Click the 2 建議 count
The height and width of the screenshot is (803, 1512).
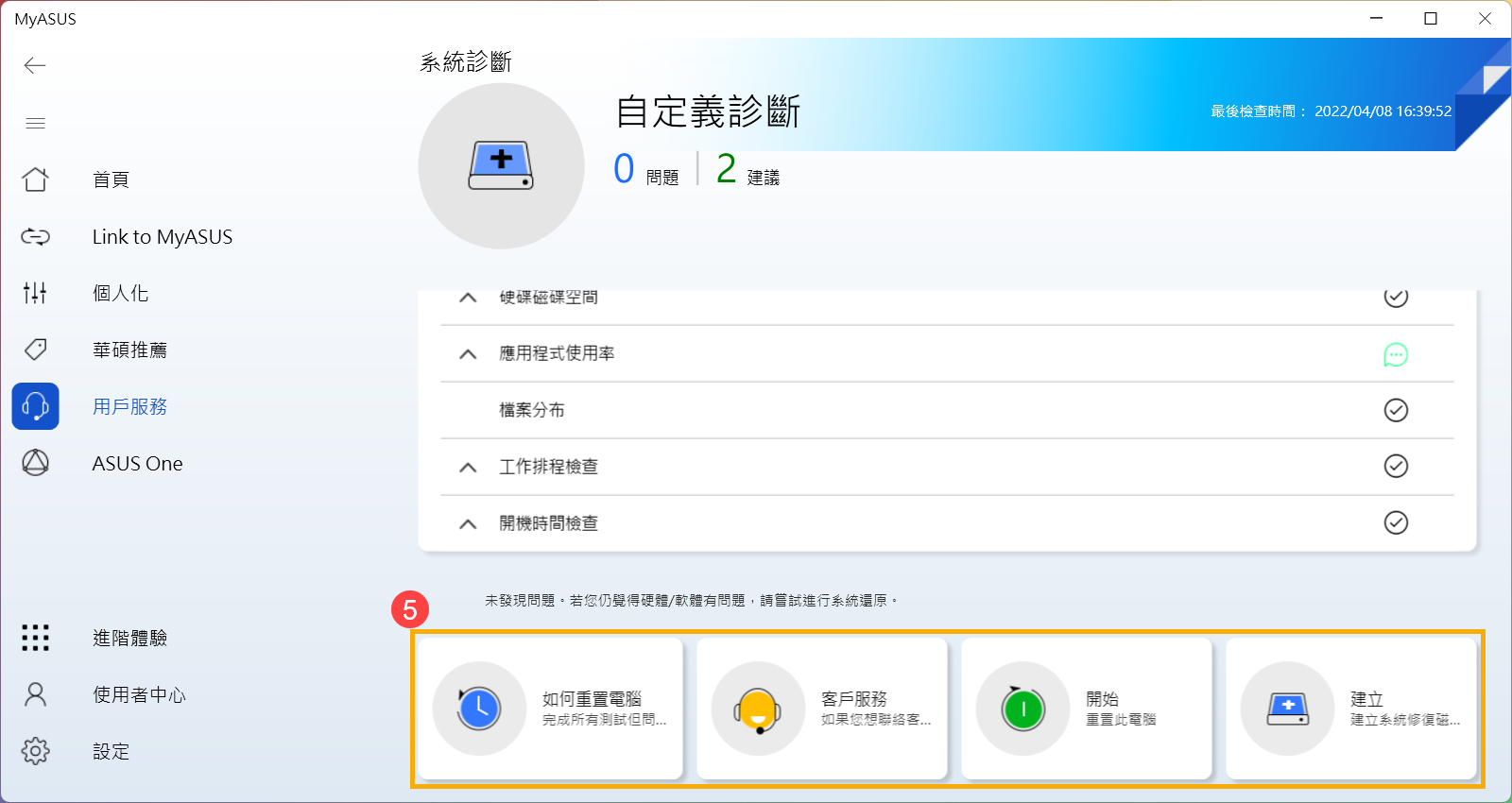pos(747,170)
